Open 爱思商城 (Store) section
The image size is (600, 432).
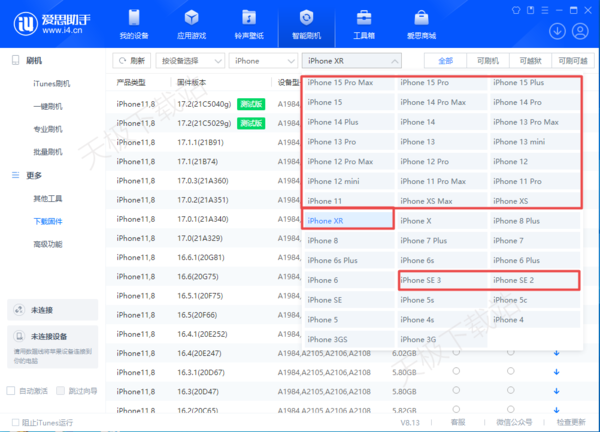point(421,24)
